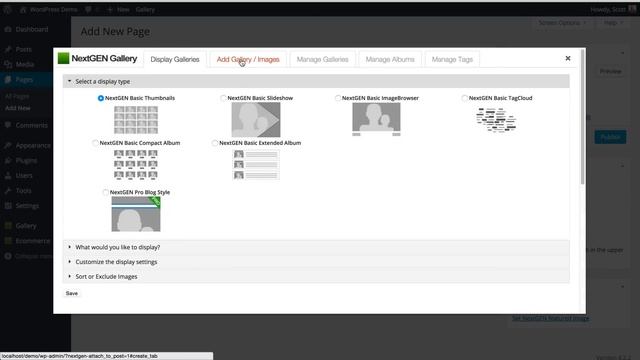Click the Basic Thumbnails grid preview image

(x=136, y=120)
